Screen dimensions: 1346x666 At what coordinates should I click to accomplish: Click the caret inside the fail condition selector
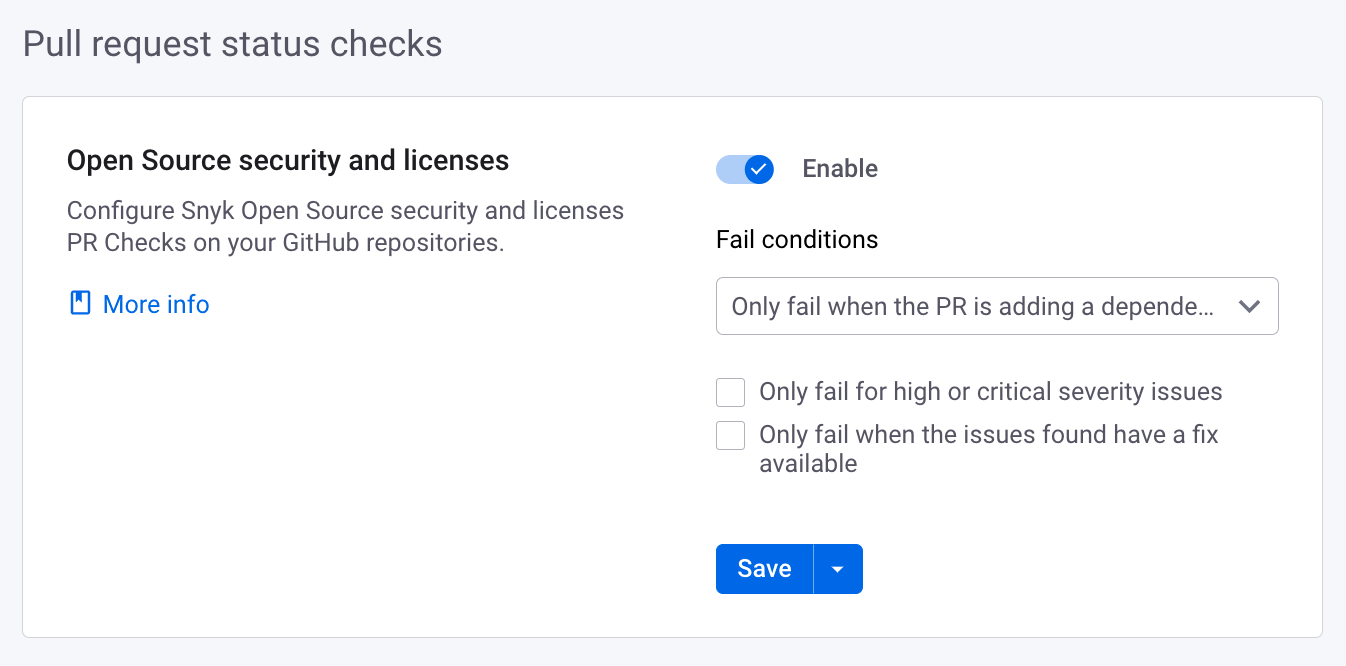[x=1249, y=306]
